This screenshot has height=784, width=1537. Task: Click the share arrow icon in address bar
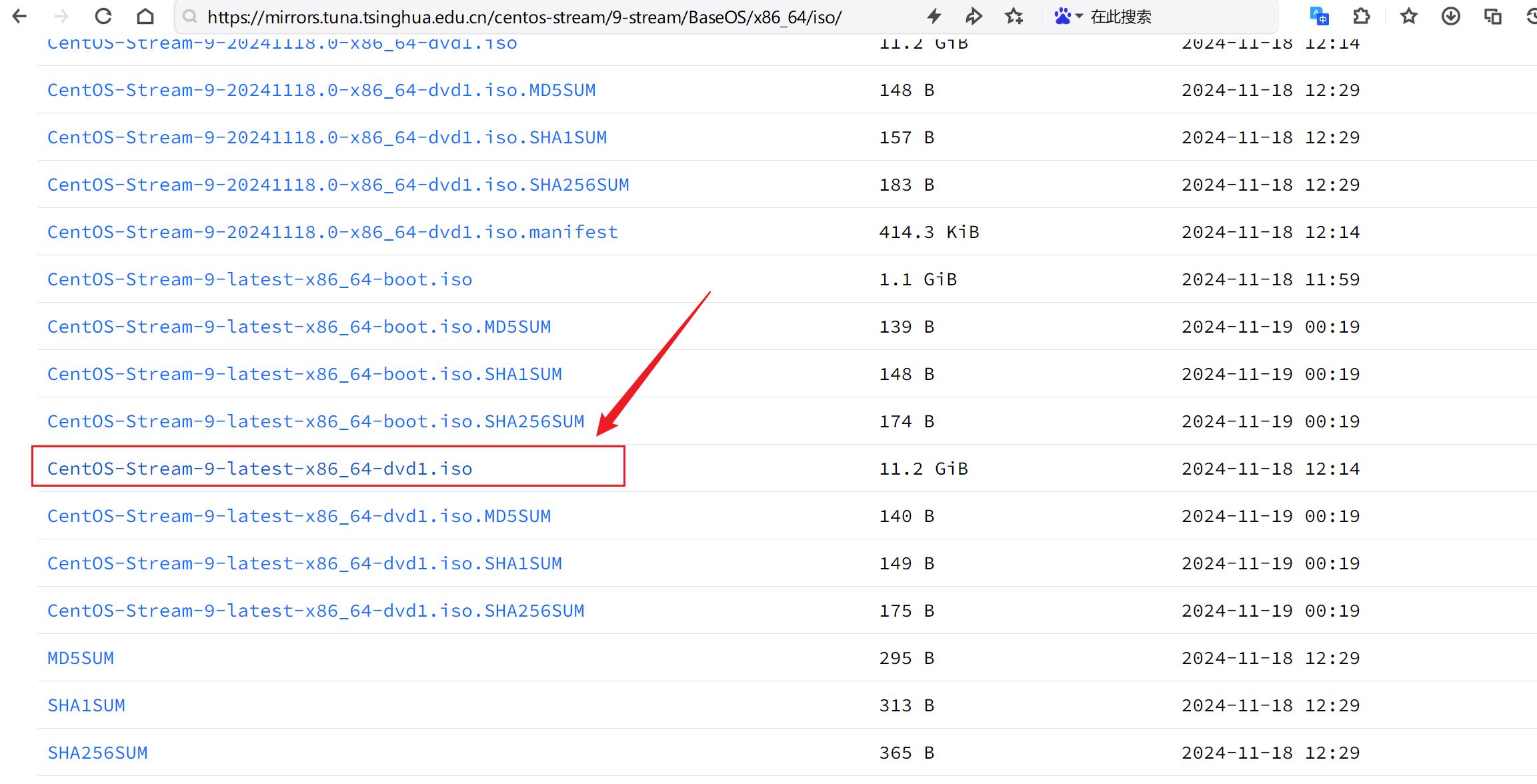(974, 16)
